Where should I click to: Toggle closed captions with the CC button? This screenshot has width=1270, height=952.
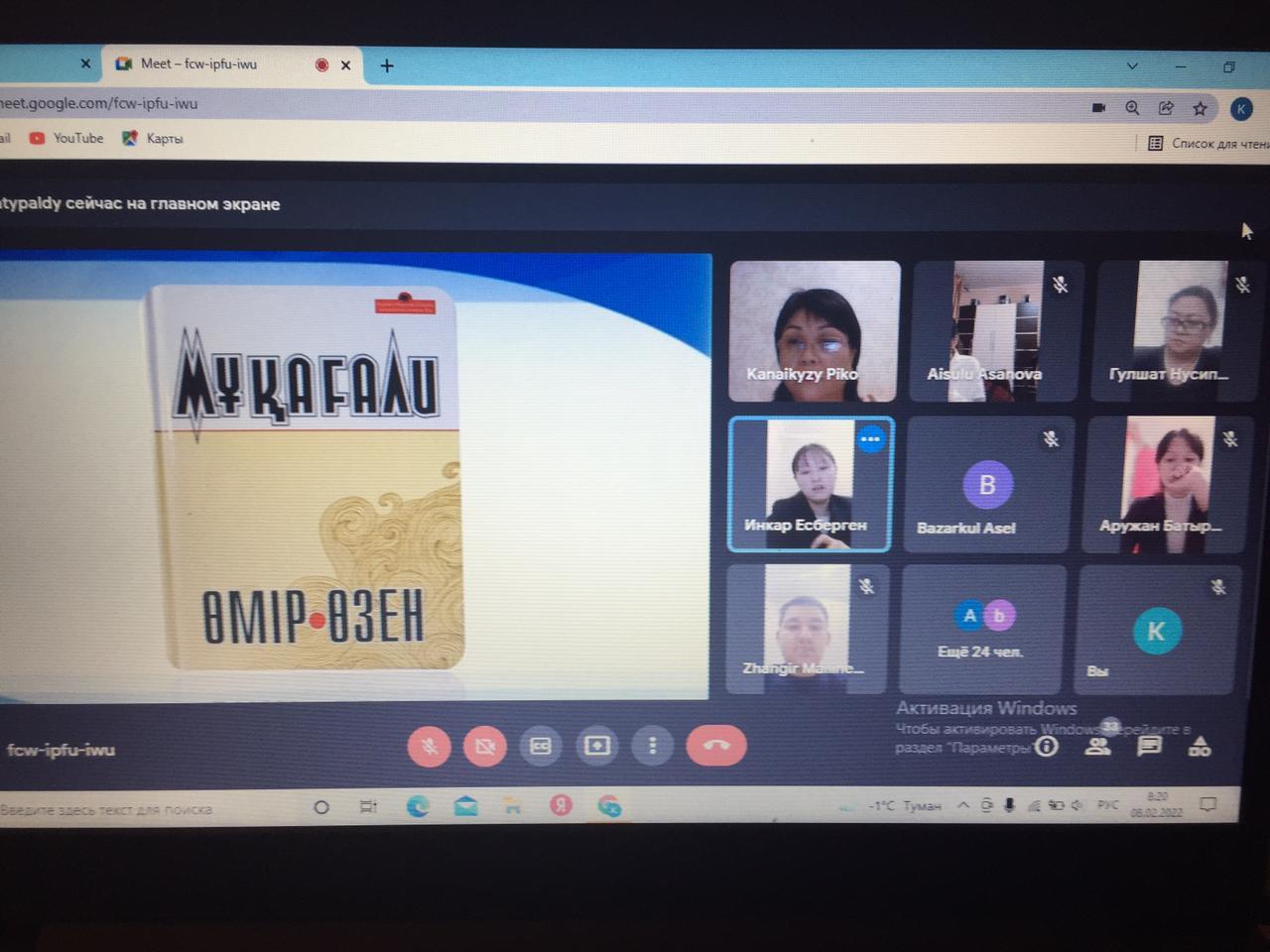(541, 746)
